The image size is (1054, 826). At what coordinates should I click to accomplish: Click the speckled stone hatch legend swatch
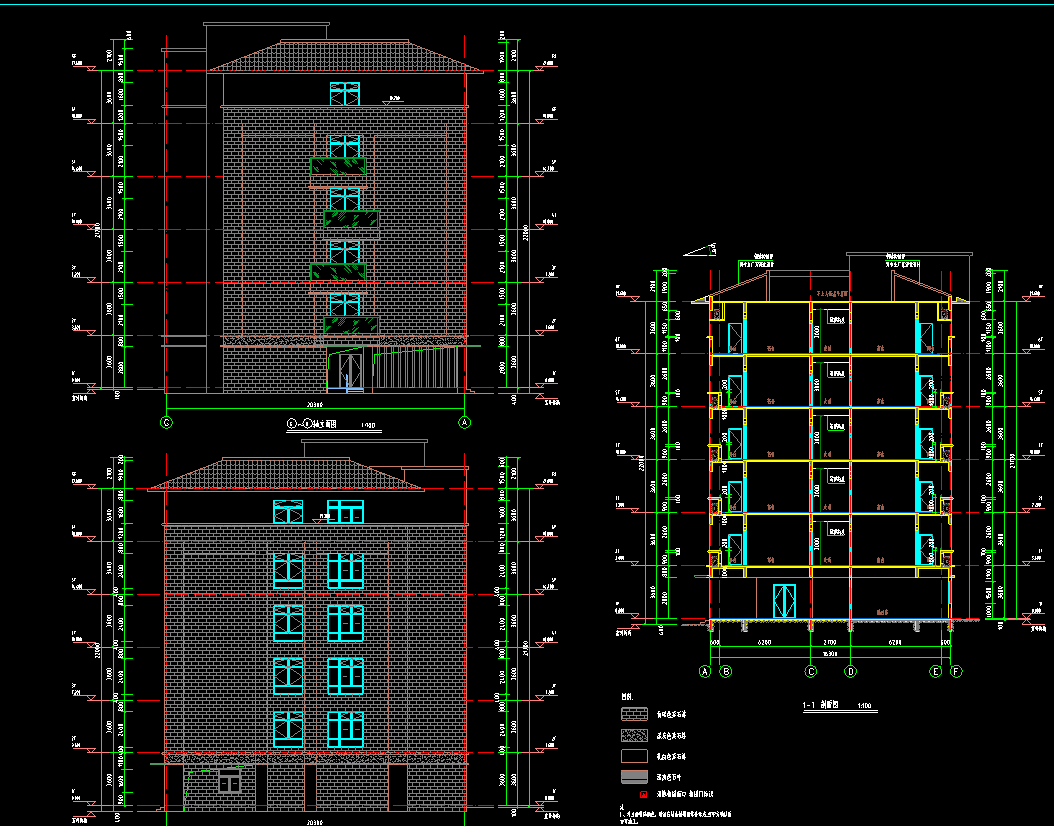click(x=635, y=735)
